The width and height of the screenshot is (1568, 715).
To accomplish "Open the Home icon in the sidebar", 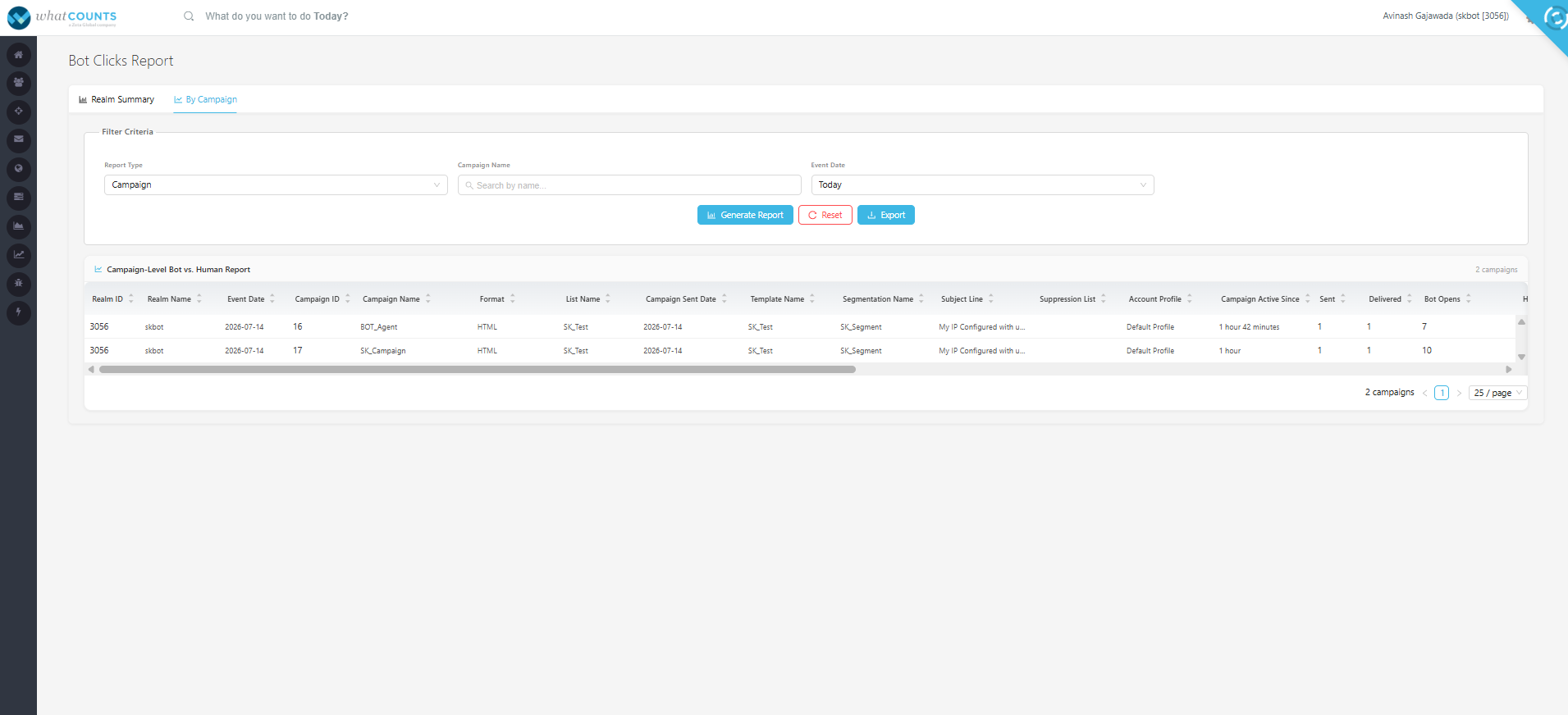I will tap(18, 55).
